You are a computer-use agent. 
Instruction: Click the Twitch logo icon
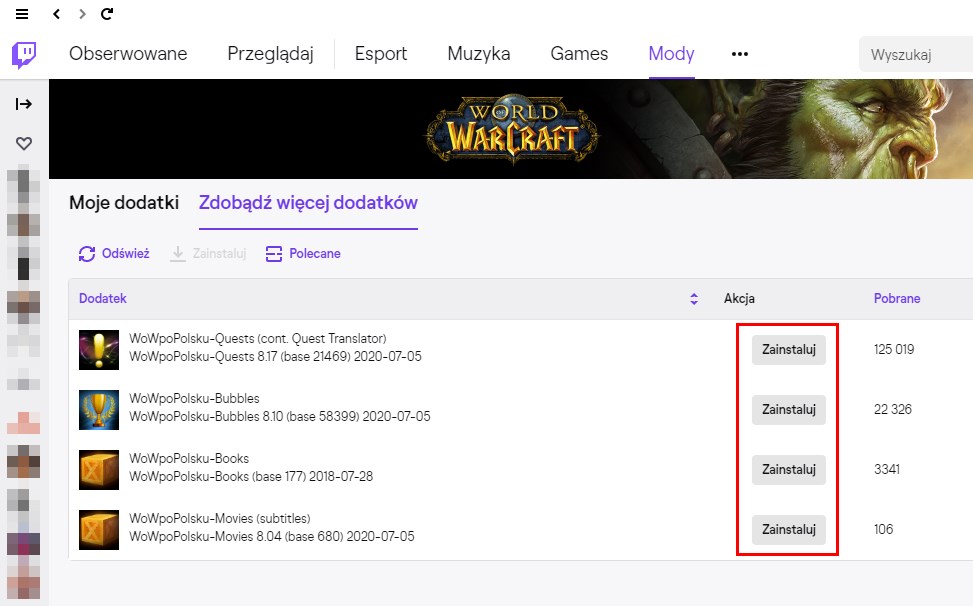[24, 55]
